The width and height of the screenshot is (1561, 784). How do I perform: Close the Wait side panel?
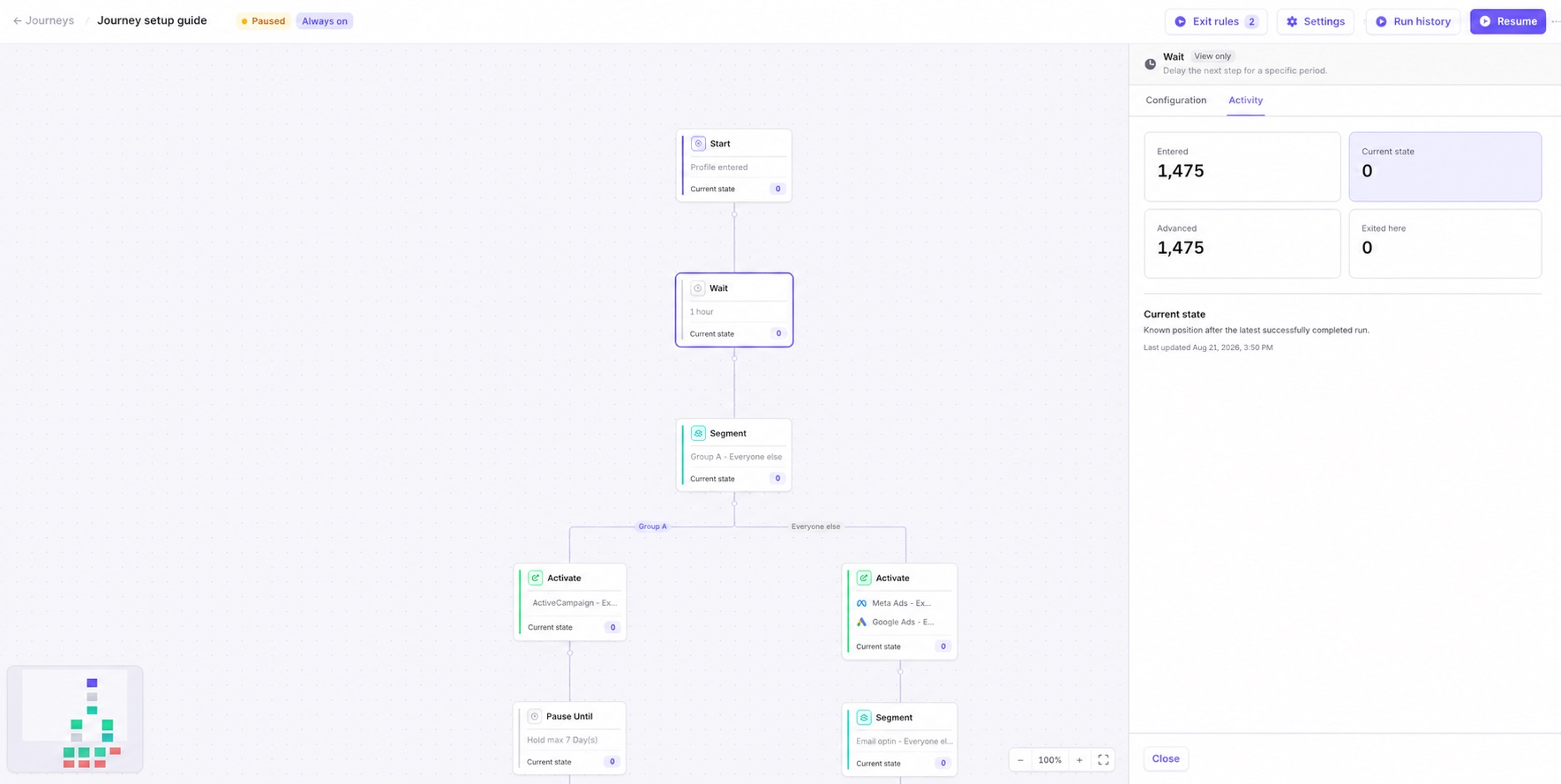pos(1166,758)
